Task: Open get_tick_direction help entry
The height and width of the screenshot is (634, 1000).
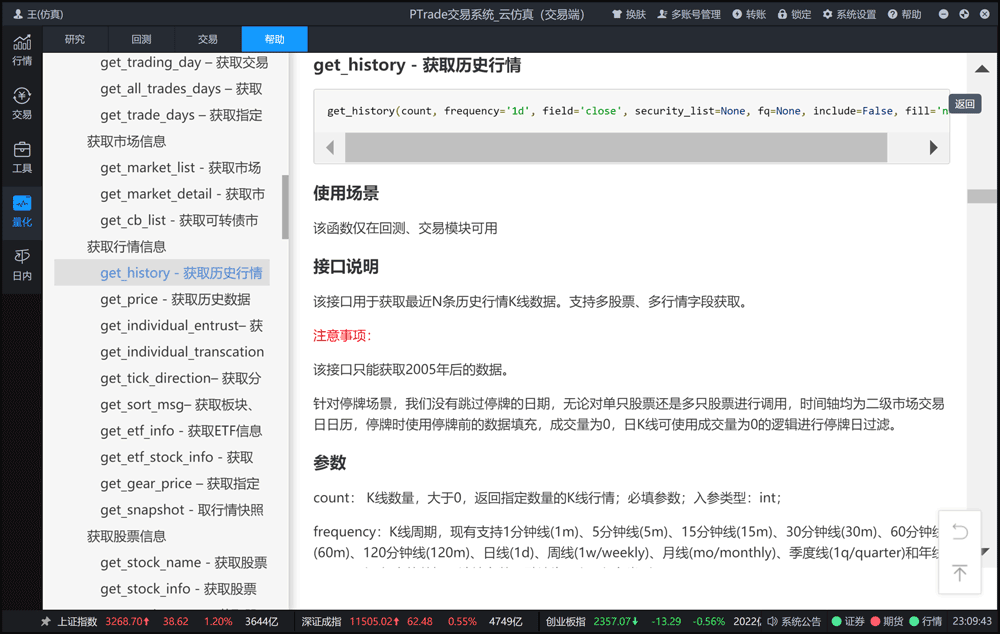Action: (180, 378)
